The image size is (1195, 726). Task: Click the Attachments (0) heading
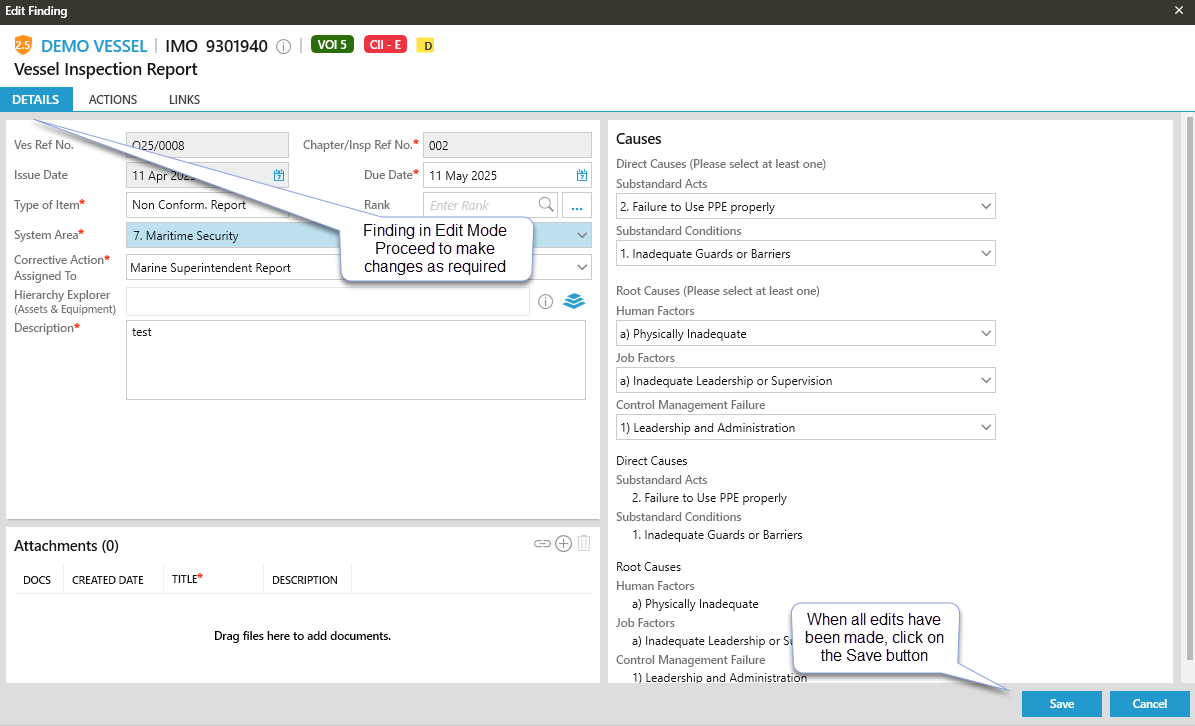(66, 545)
